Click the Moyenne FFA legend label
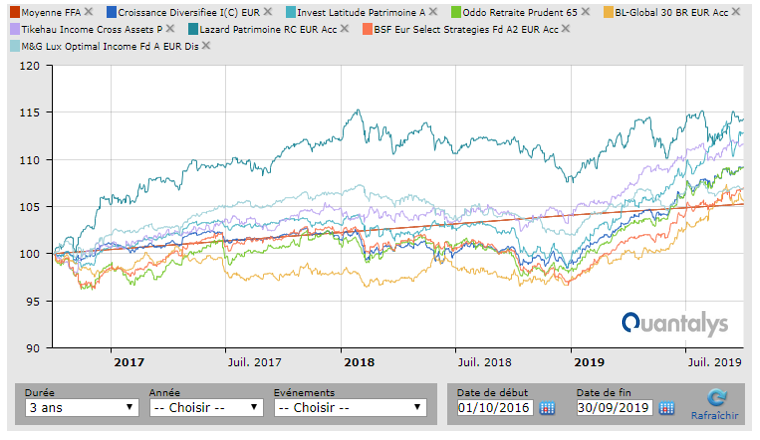Viewport: 760px width, 440px height. click(51, 12)
